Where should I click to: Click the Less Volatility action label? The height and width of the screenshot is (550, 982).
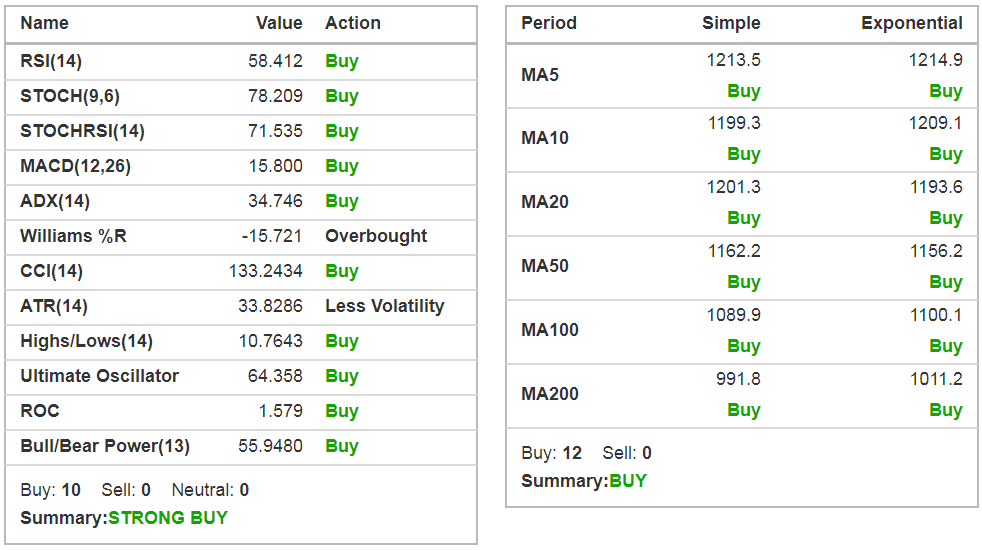[x=384, y=306]
